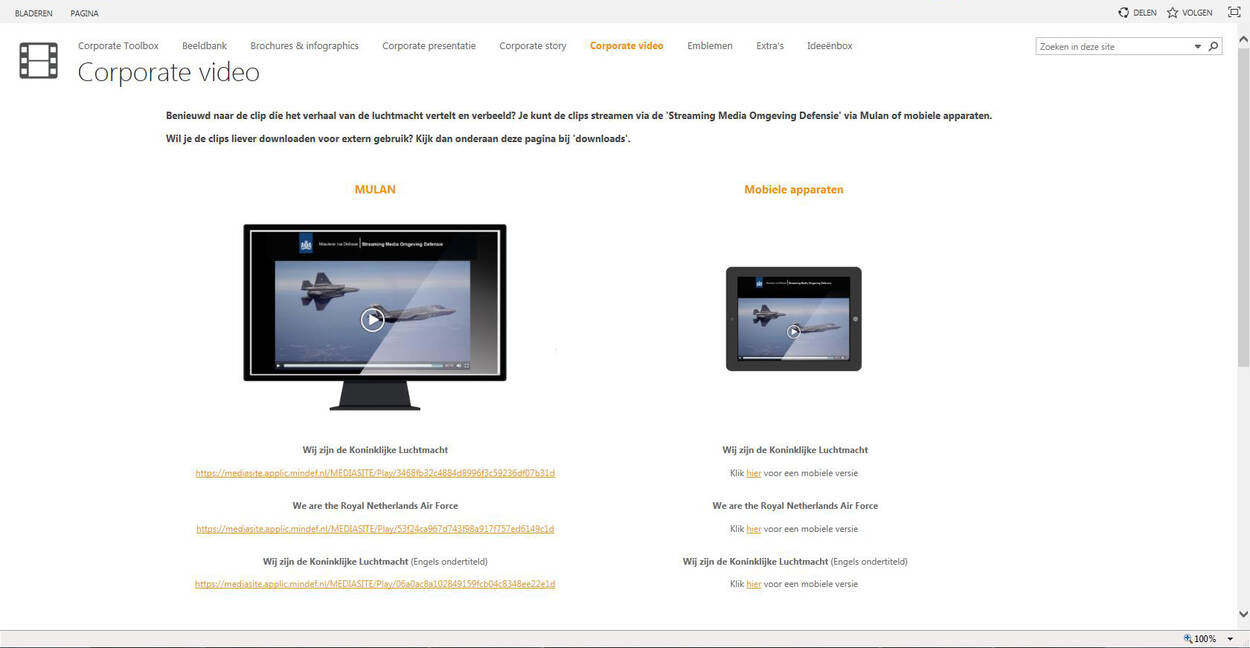Click the Volgen star icon
The image size is (1250, 648).
[1172, 13]
